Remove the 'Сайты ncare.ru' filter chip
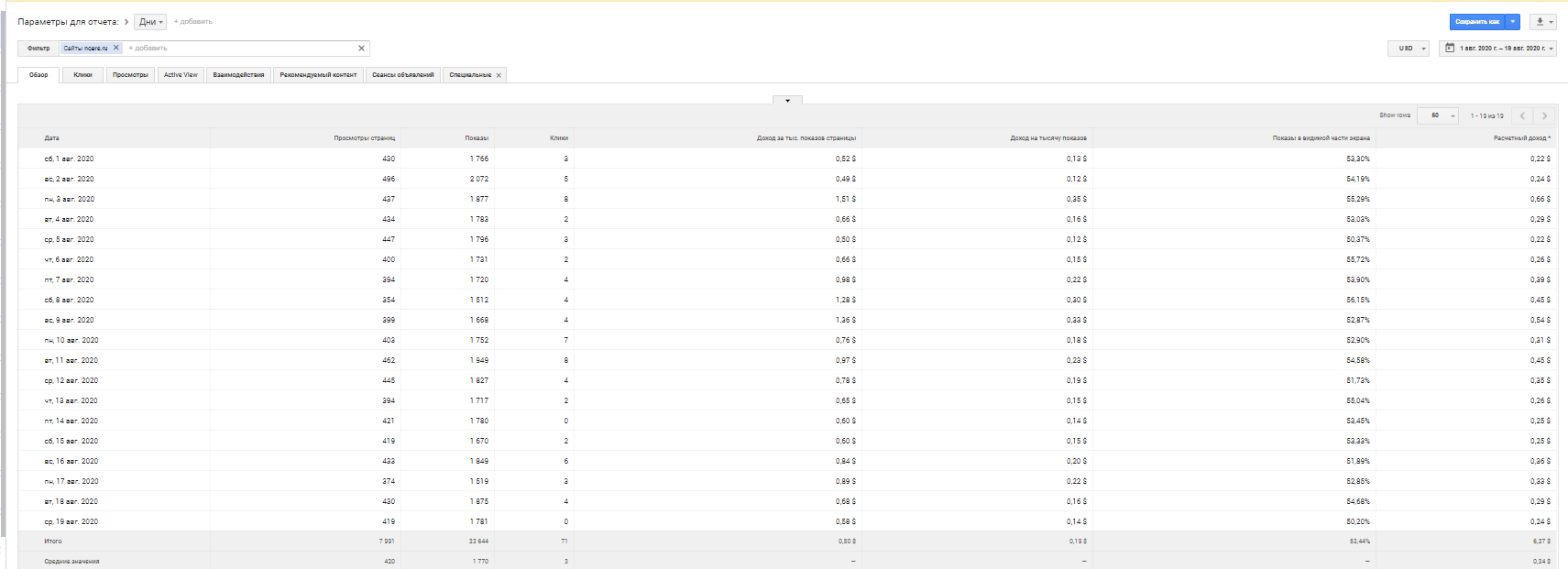The width and height of the screenshot is (1568, 569). tap(116, 48)
